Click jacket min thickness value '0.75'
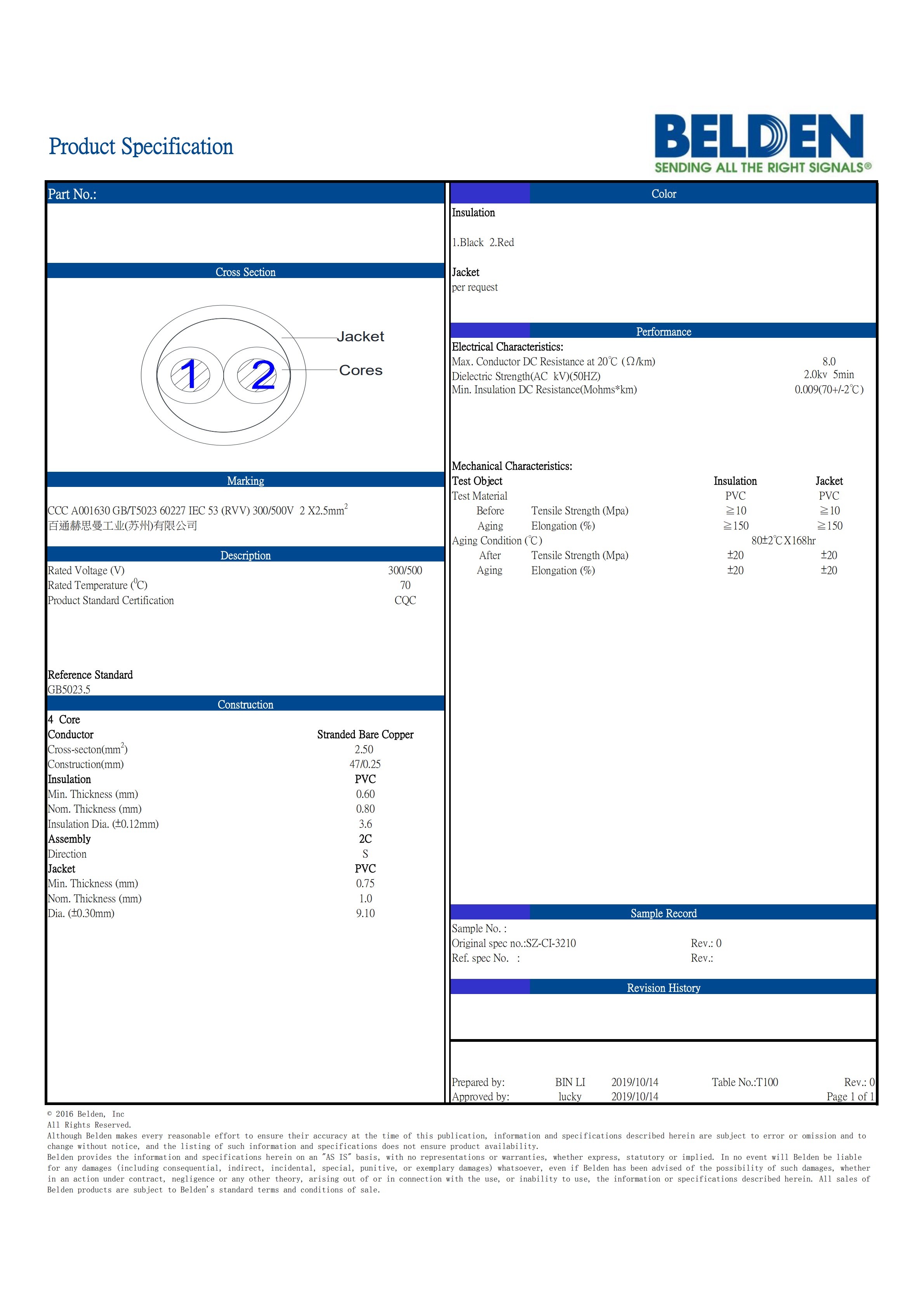This screenshot has height=1307, width=924. (365, 883)
